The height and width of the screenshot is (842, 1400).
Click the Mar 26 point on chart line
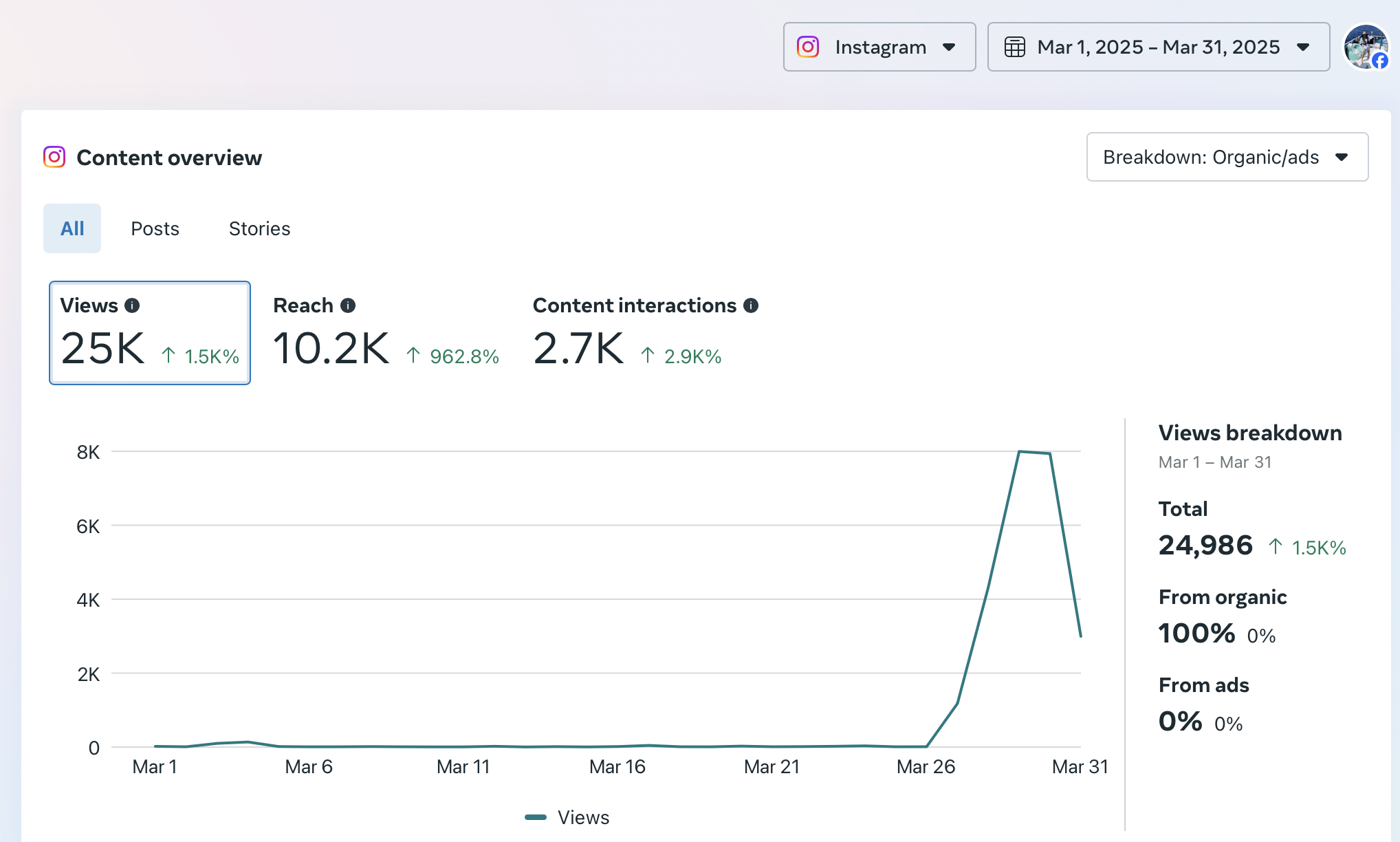pyautogui.click(x=926, y=746)
